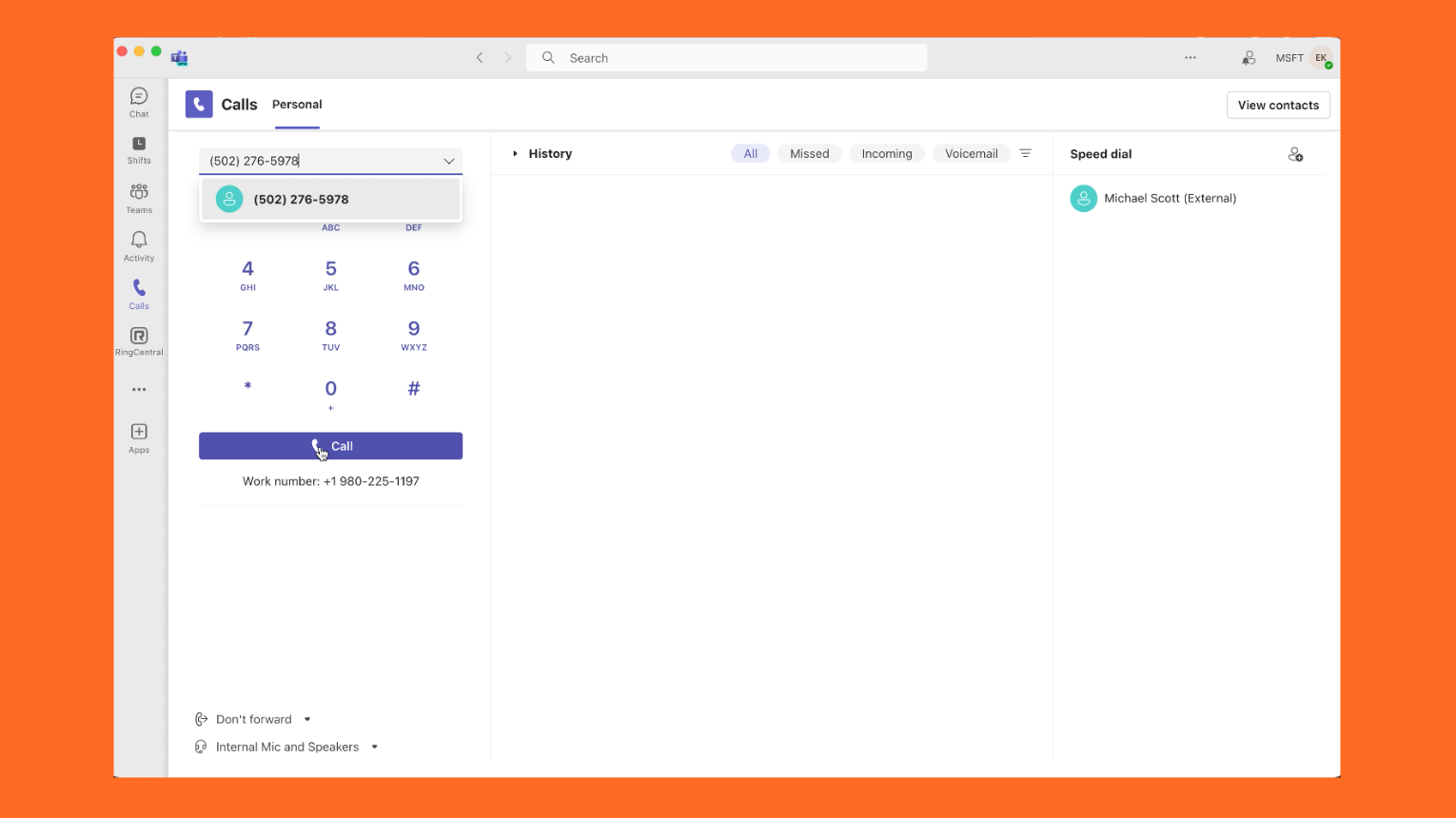Expand the phone number dropdown chevron
The image size is (1456, 818).
pos(449,161)
